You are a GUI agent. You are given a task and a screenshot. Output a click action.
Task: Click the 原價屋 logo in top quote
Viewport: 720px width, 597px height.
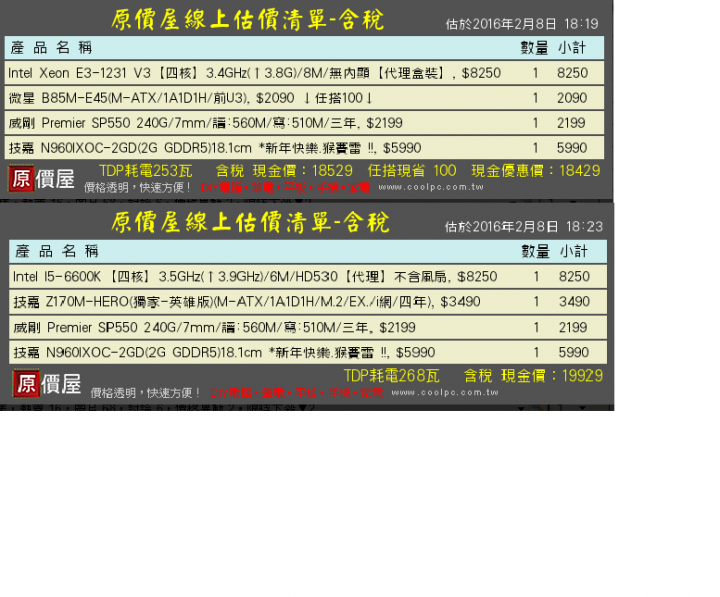click(x=41, y=179)
